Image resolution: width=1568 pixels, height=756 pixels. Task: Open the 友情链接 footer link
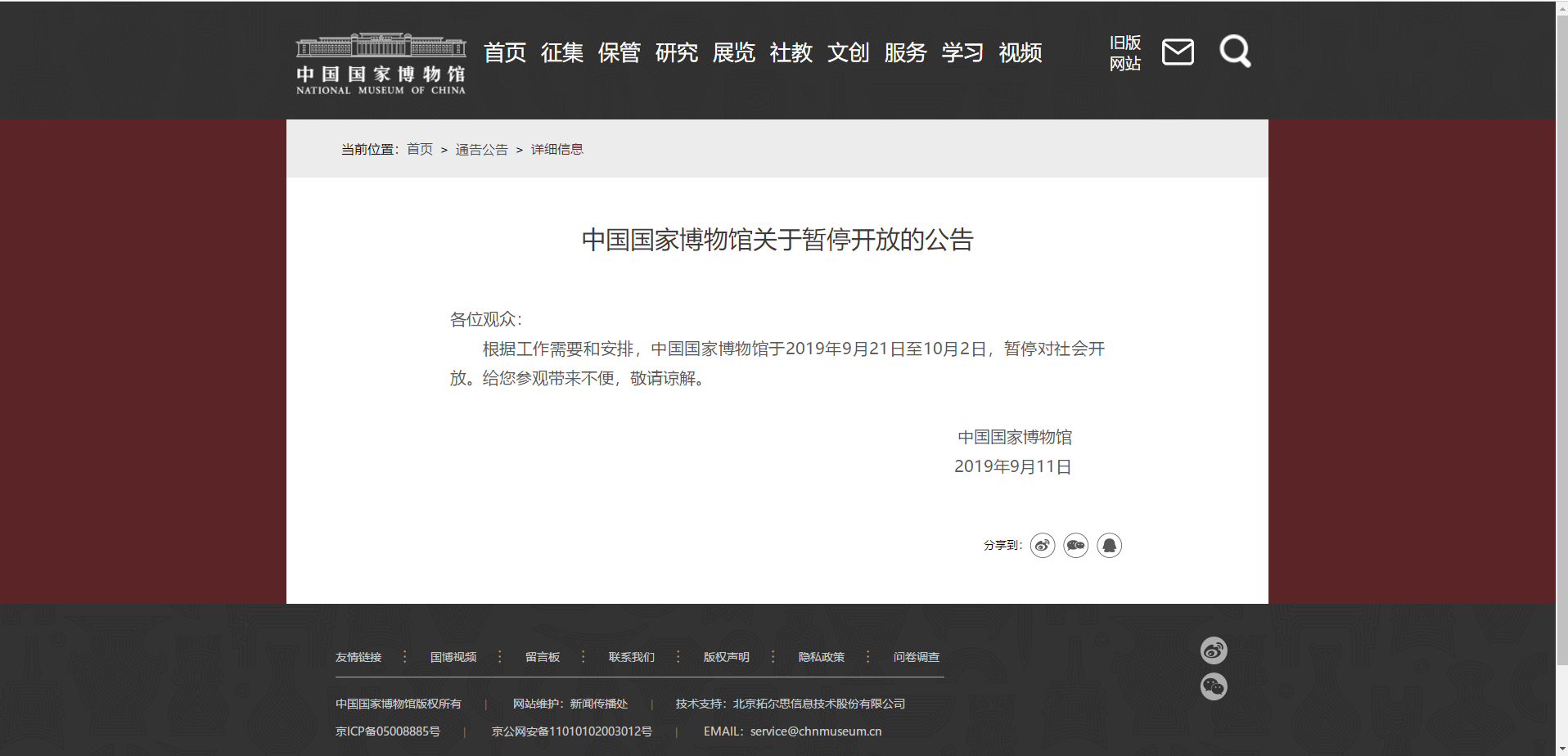(358, 657)
